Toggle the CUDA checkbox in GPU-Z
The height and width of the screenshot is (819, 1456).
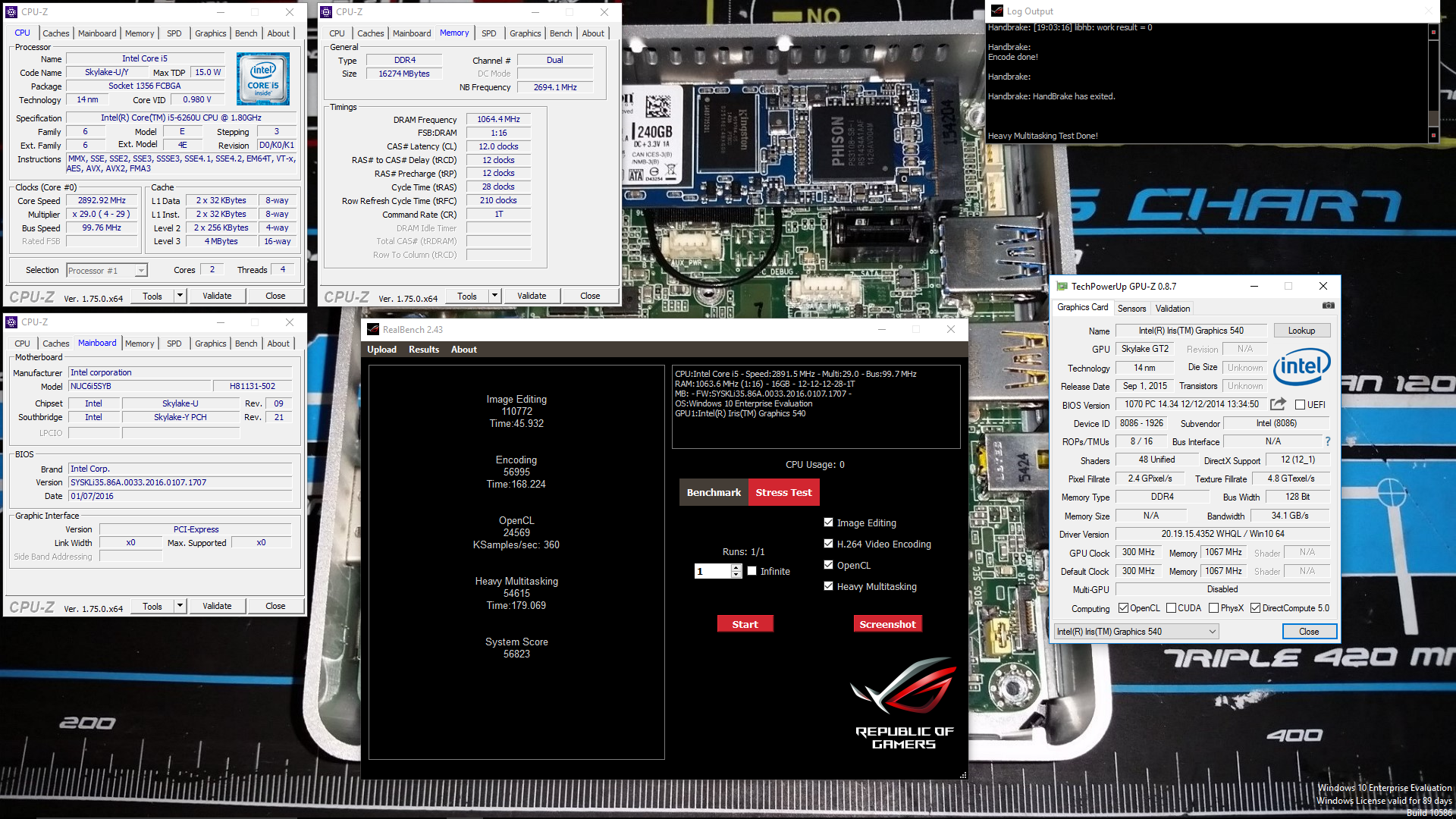click(1172, 608)
